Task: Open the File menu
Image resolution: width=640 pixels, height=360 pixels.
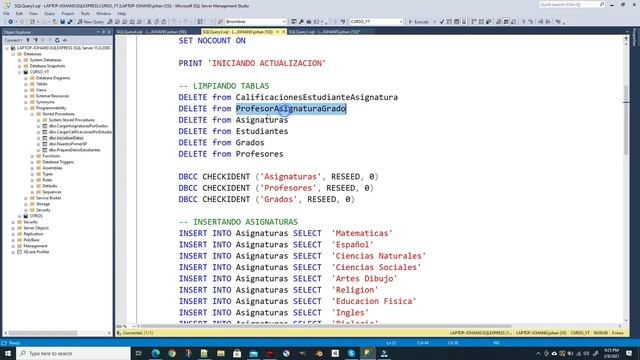Action: coord(6,13)
